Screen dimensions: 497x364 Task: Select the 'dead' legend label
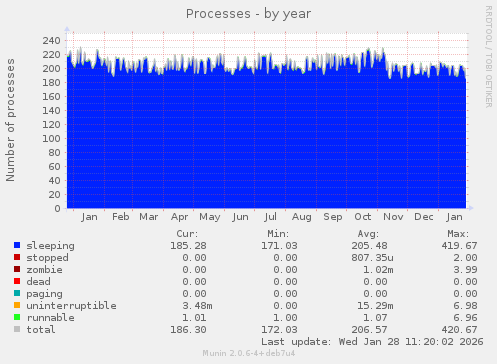click(38, 282)
